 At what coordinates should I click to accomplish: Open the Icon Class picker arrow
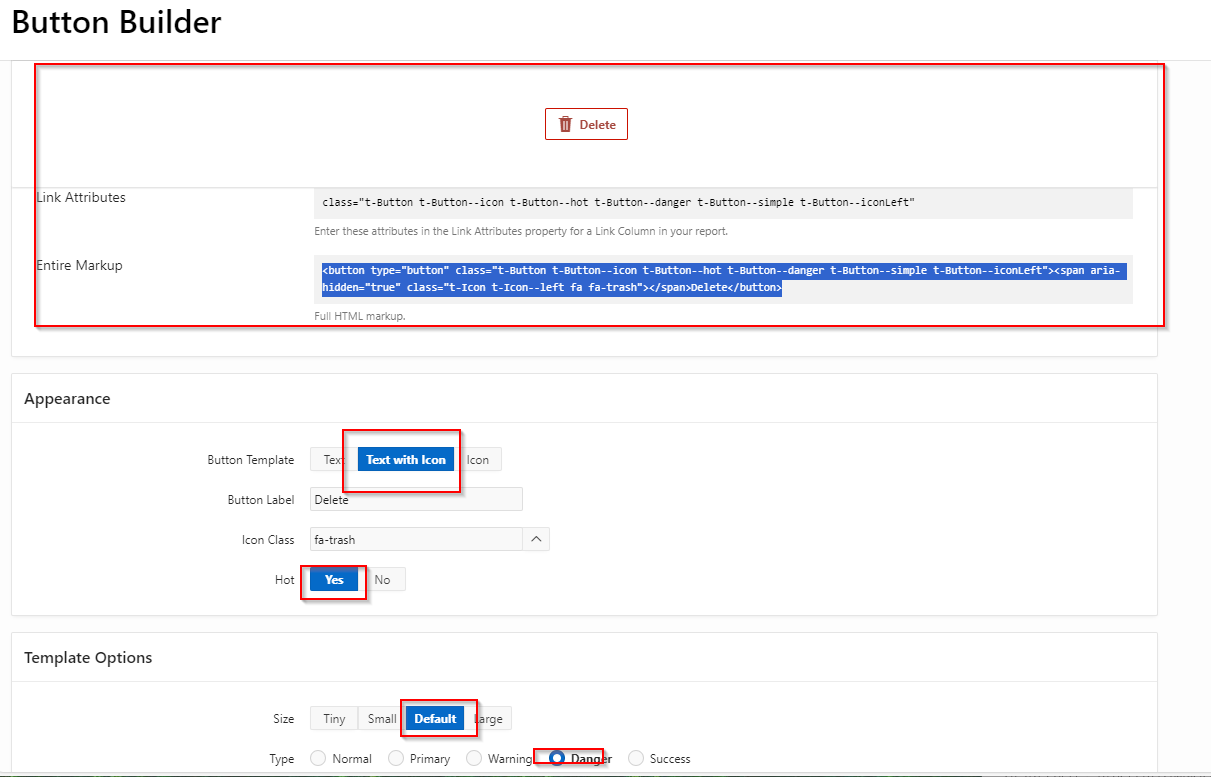point(536,539)
